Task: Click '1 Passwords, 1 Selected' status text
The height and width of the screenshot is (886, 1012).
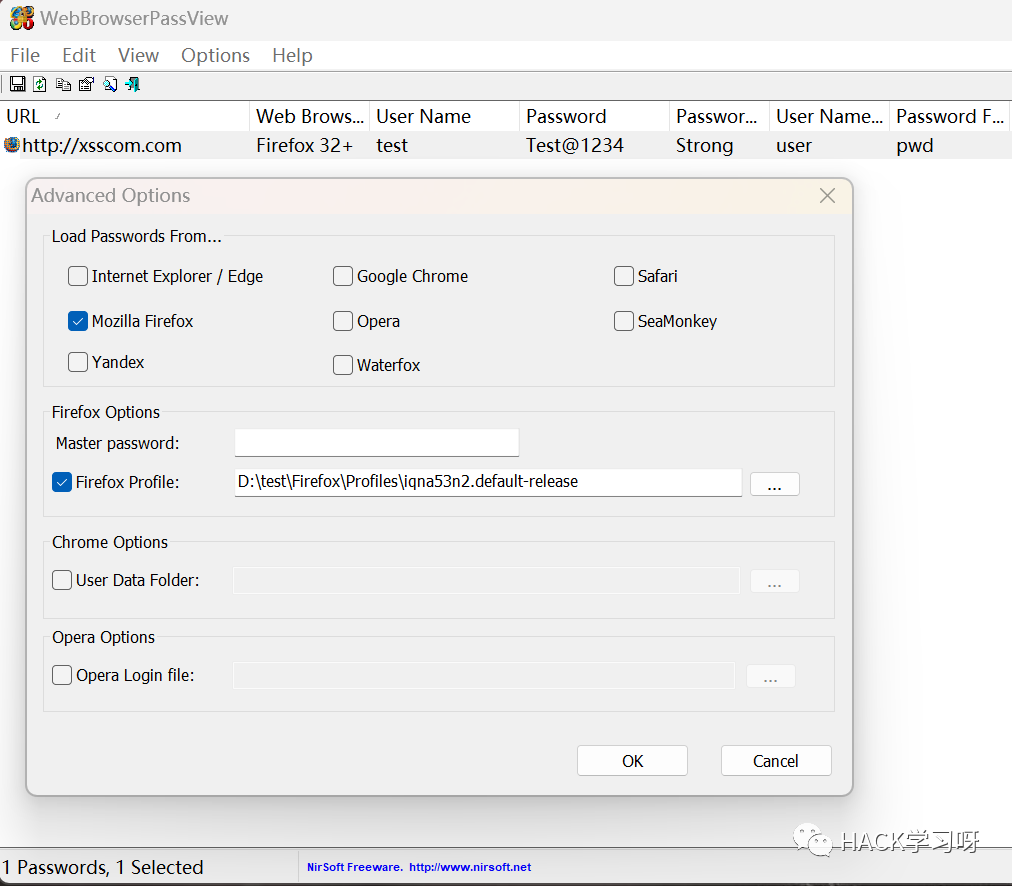Action: (x=103, y=867)
